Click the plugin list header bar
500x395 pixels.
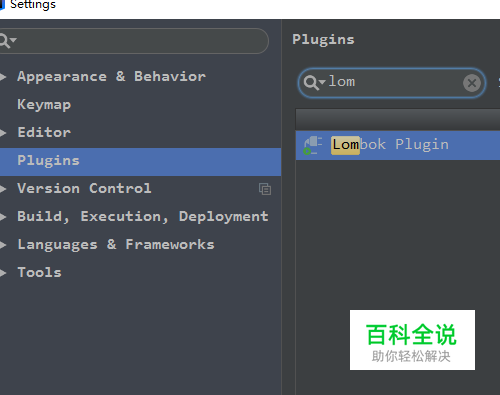(398, 120)
